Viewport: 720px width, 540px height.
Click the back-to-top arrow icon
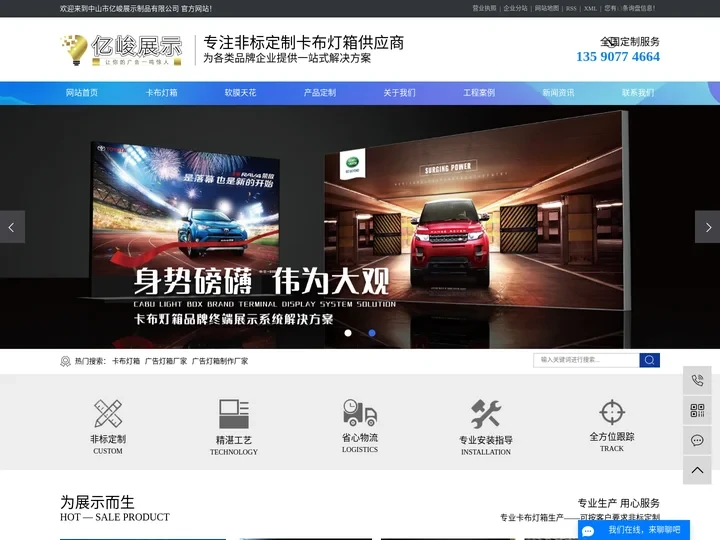697,470
